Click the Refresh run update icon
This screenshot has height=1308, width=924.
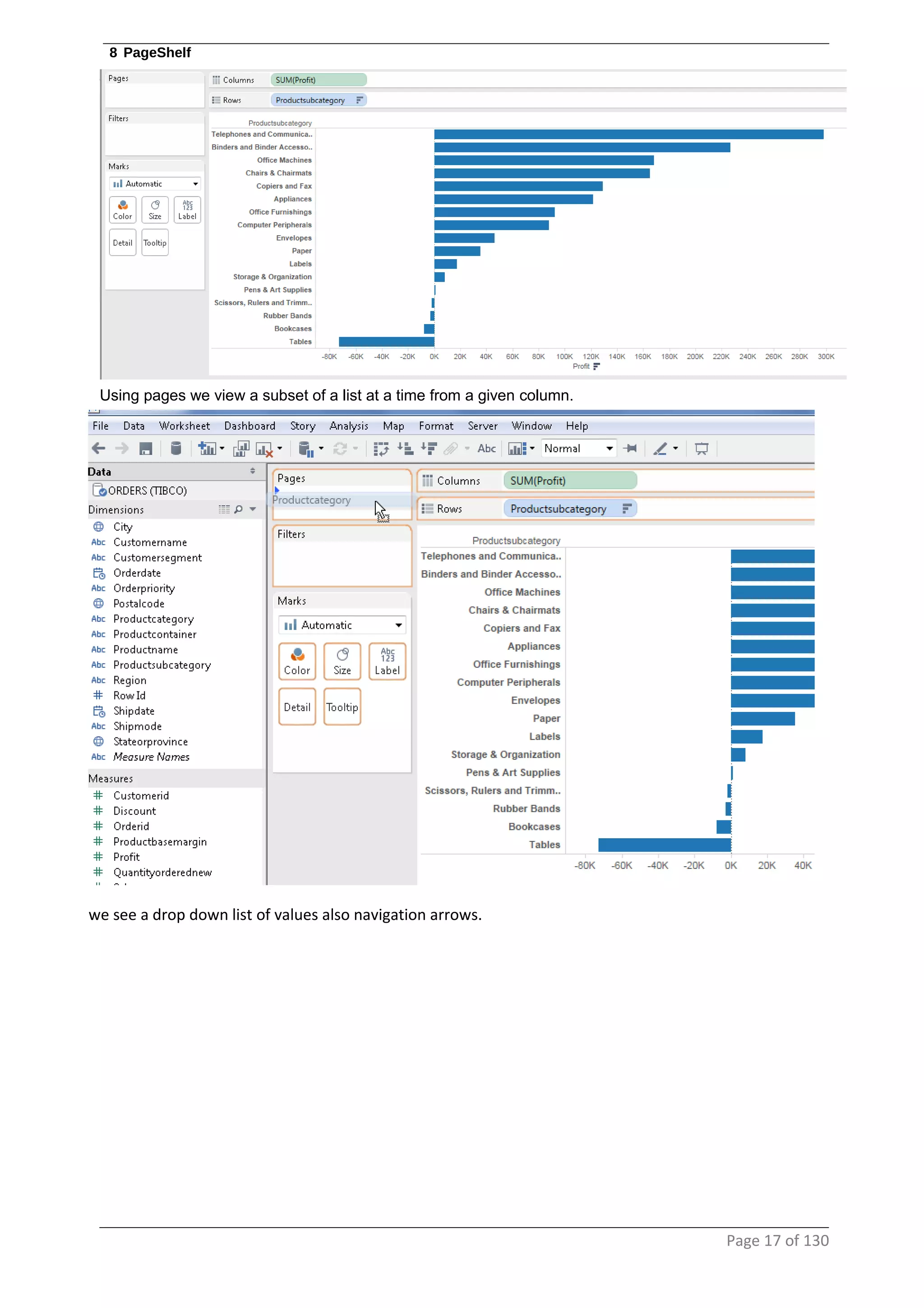coord(340,449)
